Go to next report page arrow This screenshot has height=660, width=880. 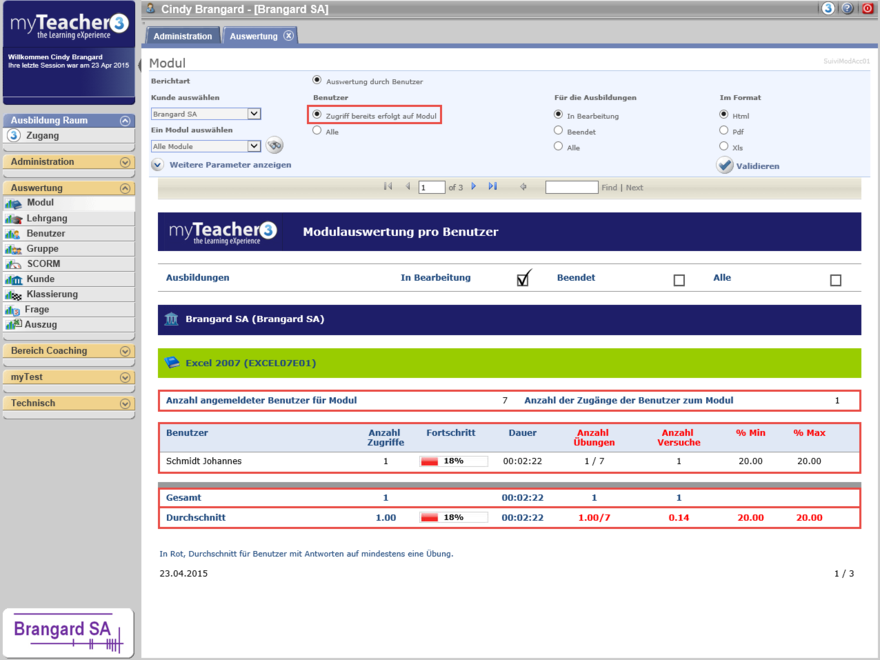click(x=474, y=187)
